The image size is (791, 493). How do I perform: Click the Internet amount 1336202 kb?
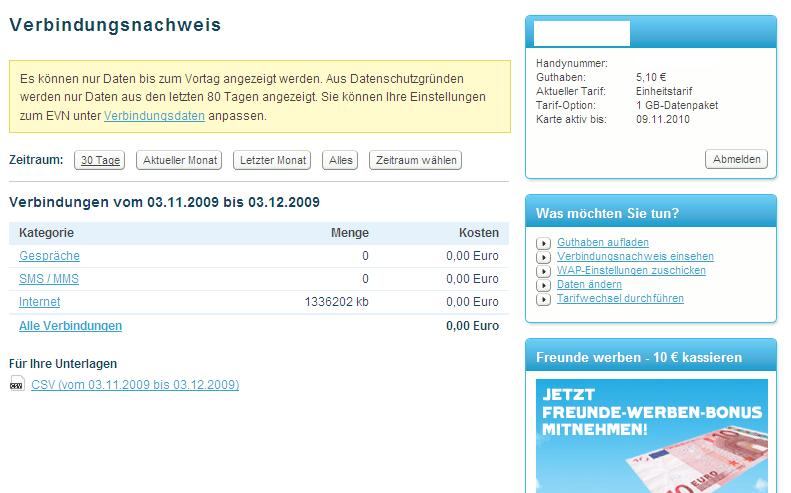(x=336, y=302)
